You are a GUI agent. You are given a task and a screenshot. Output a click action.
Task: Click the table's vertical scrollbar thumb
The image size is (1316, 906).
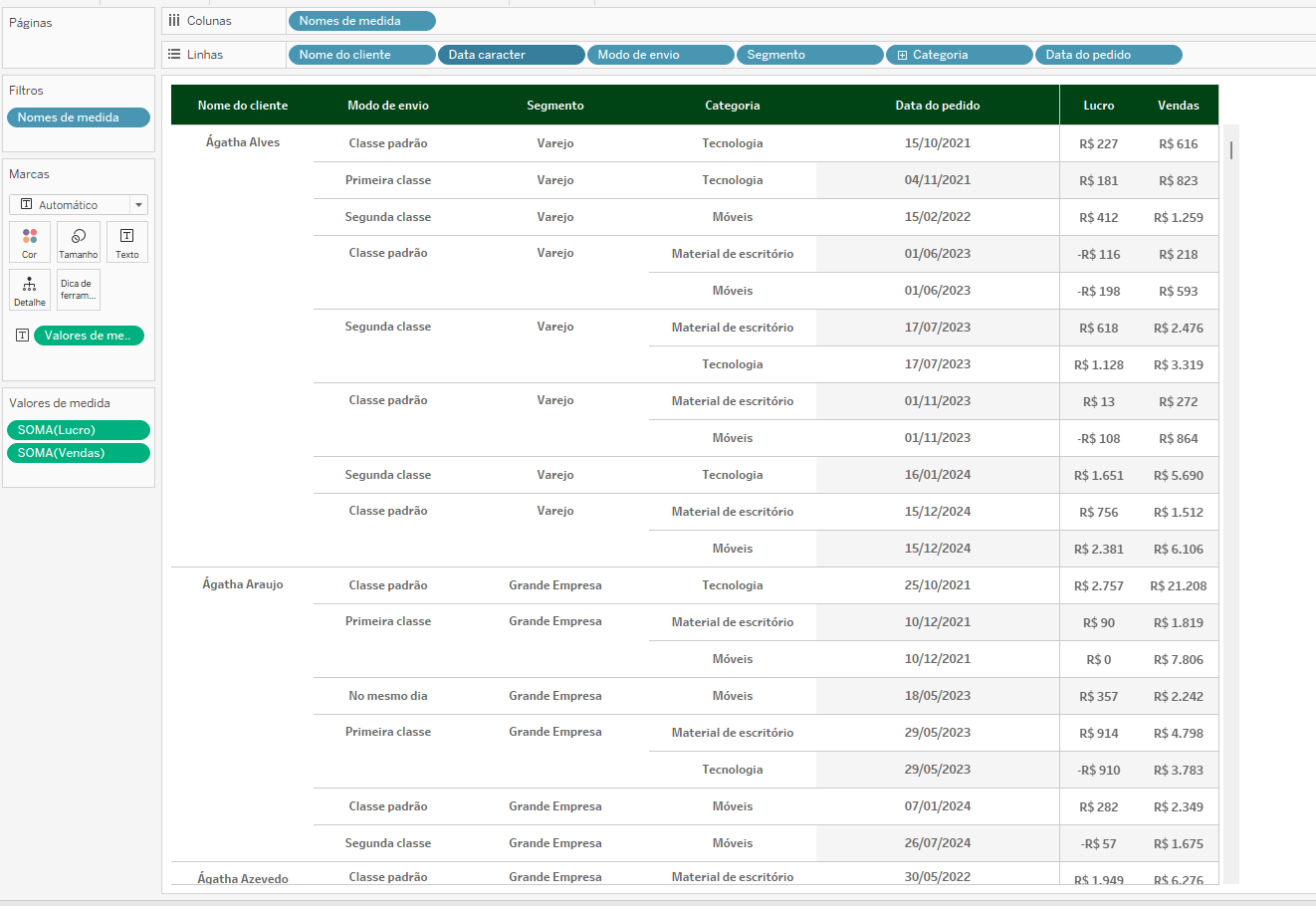(x=1231, y=150)
